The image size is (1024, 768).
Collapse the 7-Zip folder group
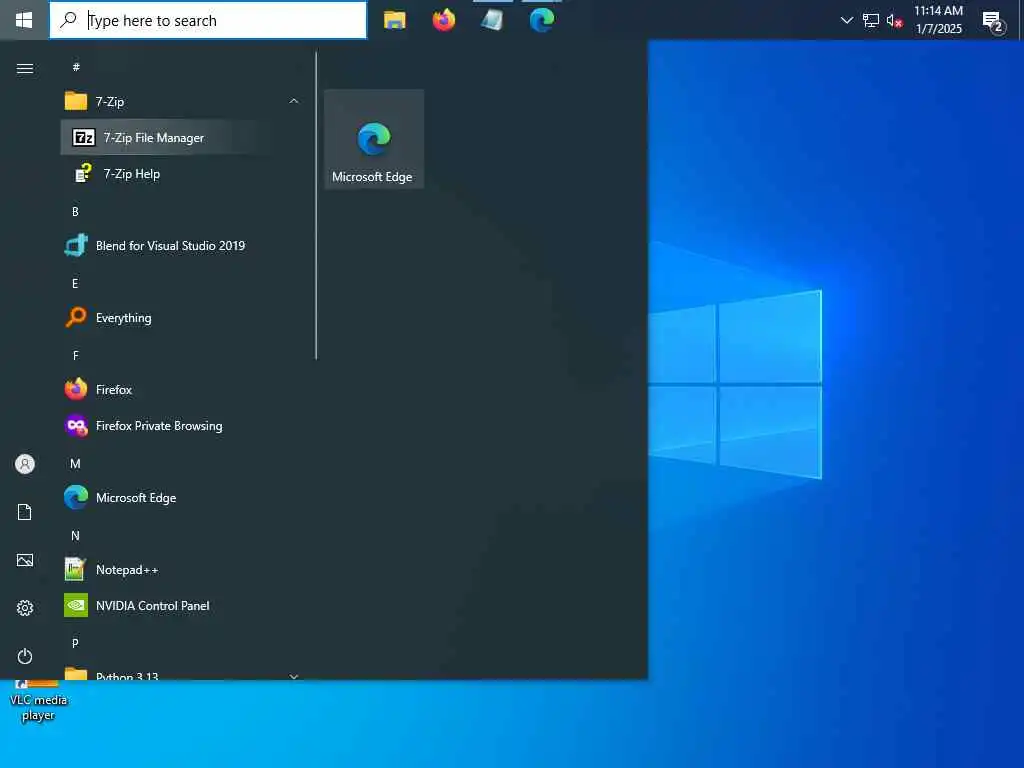click(182, 102)
